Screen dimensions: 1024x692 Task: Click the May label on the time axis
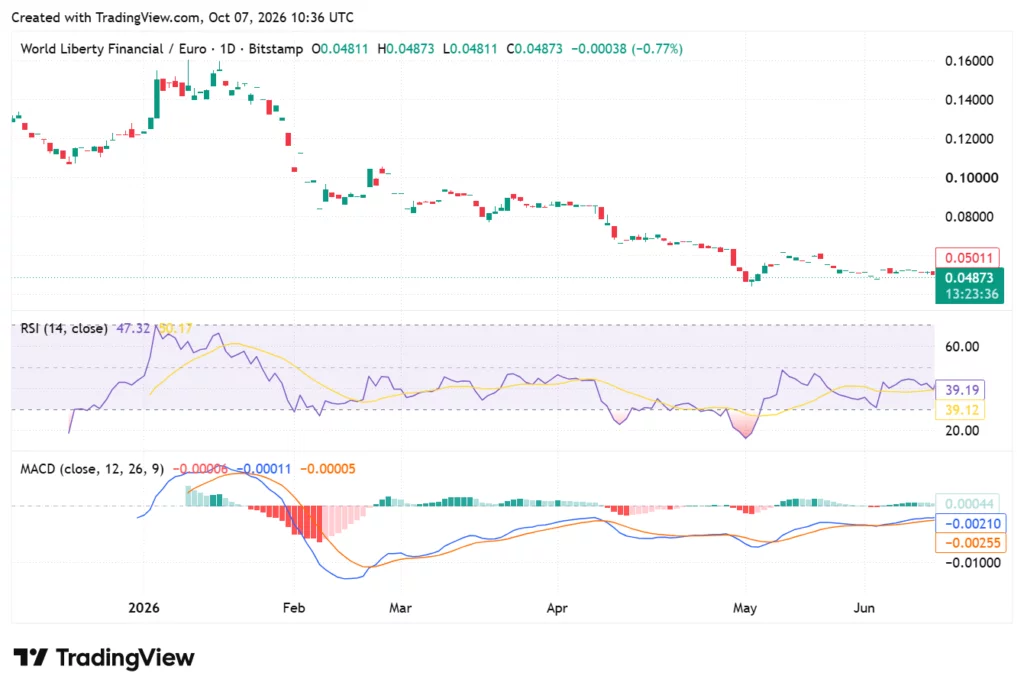(x=744, y=608)
